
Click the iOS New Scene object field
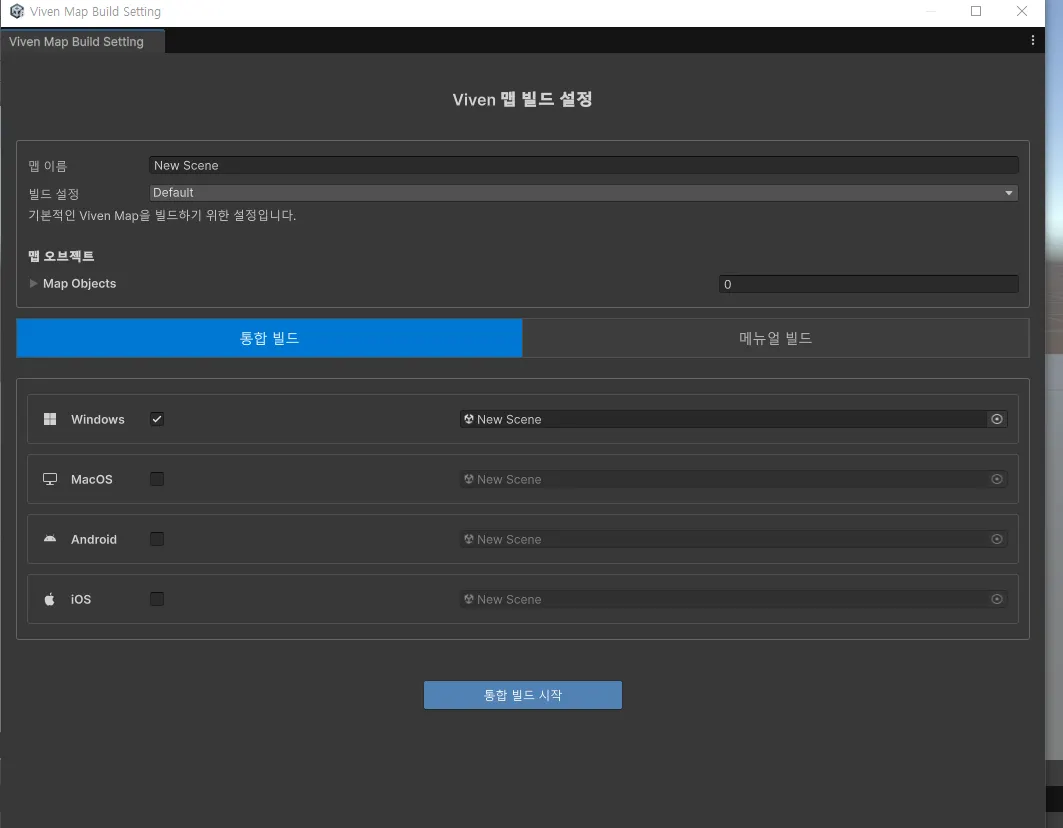pyautogui.click(x=734, y=599)
